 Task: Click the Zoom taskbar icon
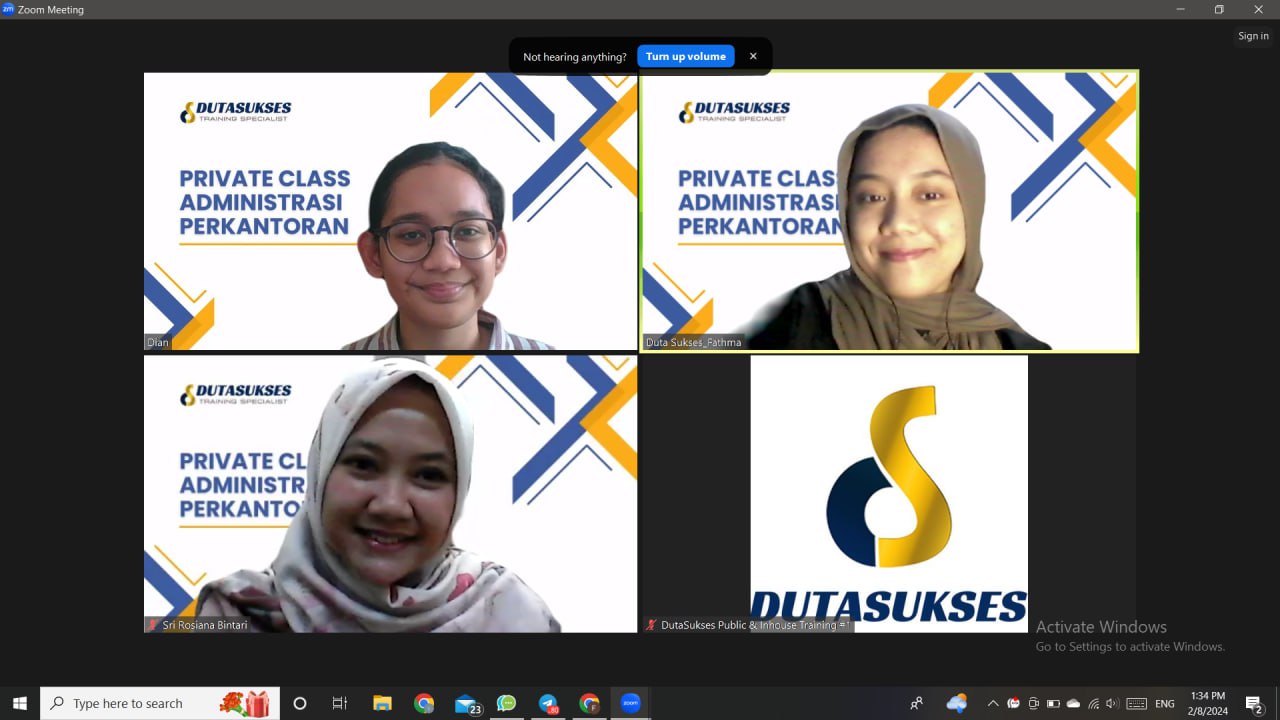(631, 703)
